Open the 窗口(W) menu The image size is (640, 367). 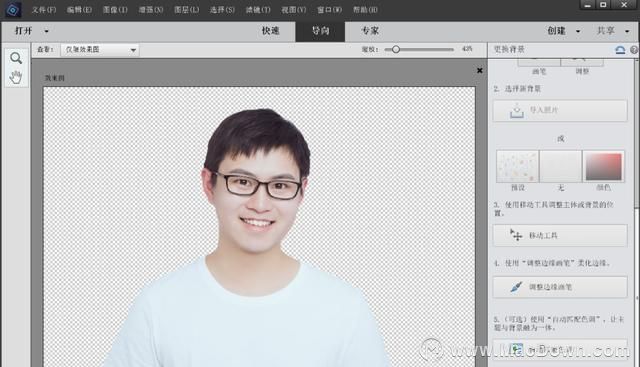(x=329, y=9)
